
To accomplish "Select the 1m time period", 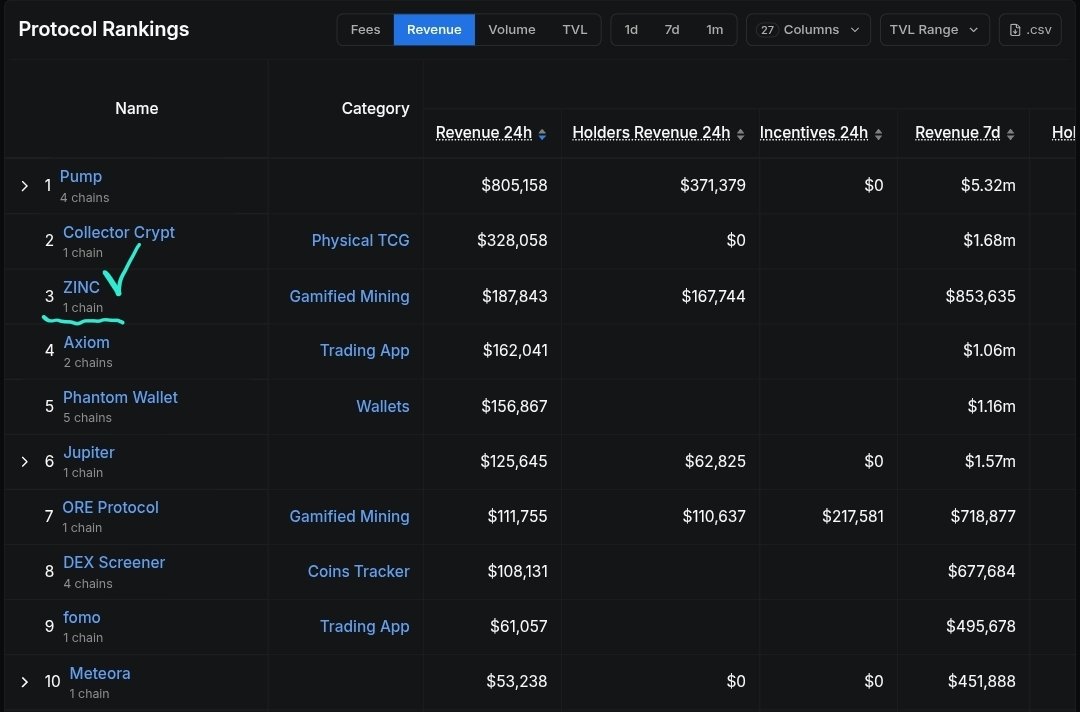I will [x=714, y=30].
